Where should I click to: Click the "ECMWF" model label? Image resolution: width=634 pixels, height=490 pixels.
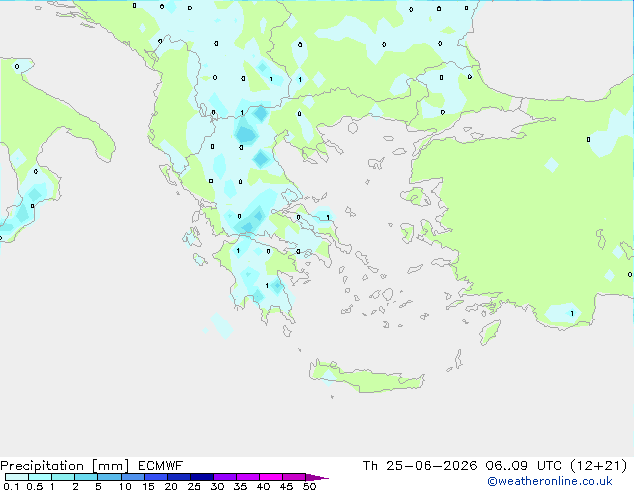161,466
